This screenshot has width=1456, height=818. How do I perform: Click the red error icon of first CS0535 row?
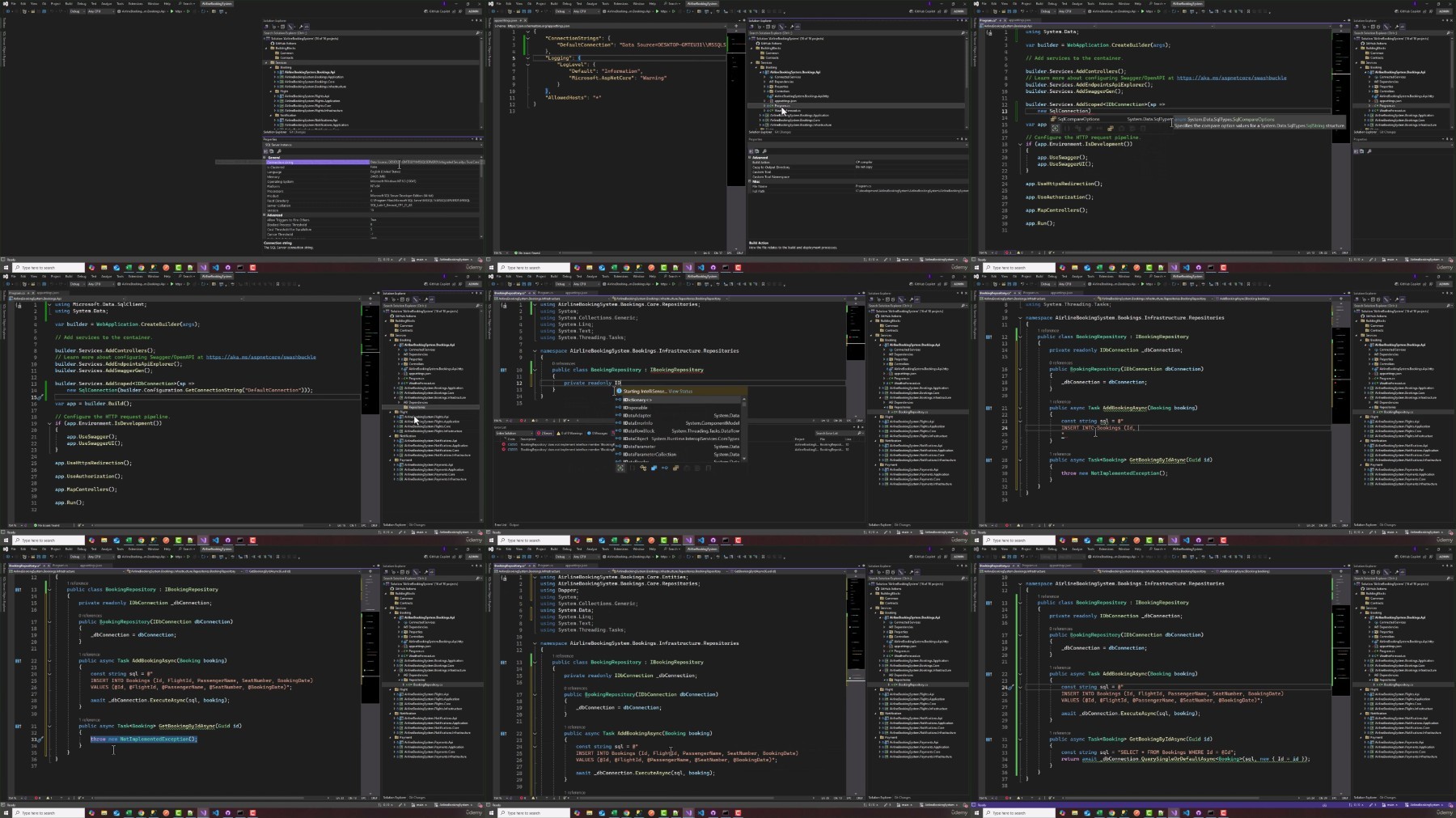tap(503, 444)
